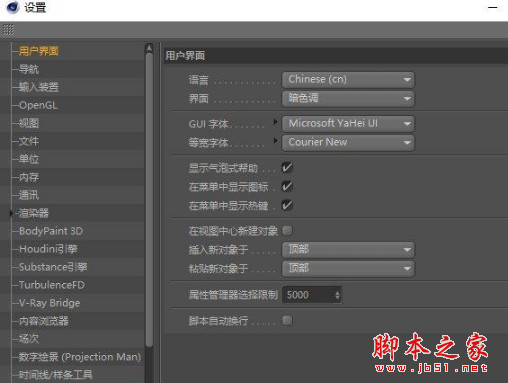Select V-Ray Bridge in the tree
This screenshot has height=383, width=508.
click(49, 303)
